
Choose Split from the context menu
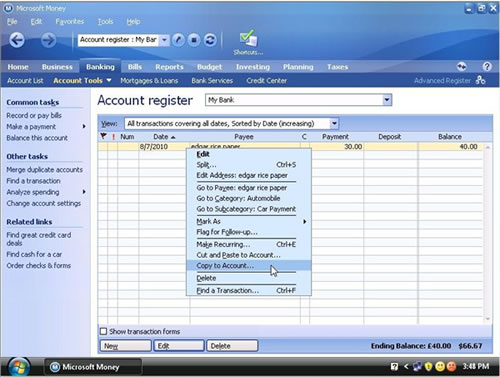[249, 165]
